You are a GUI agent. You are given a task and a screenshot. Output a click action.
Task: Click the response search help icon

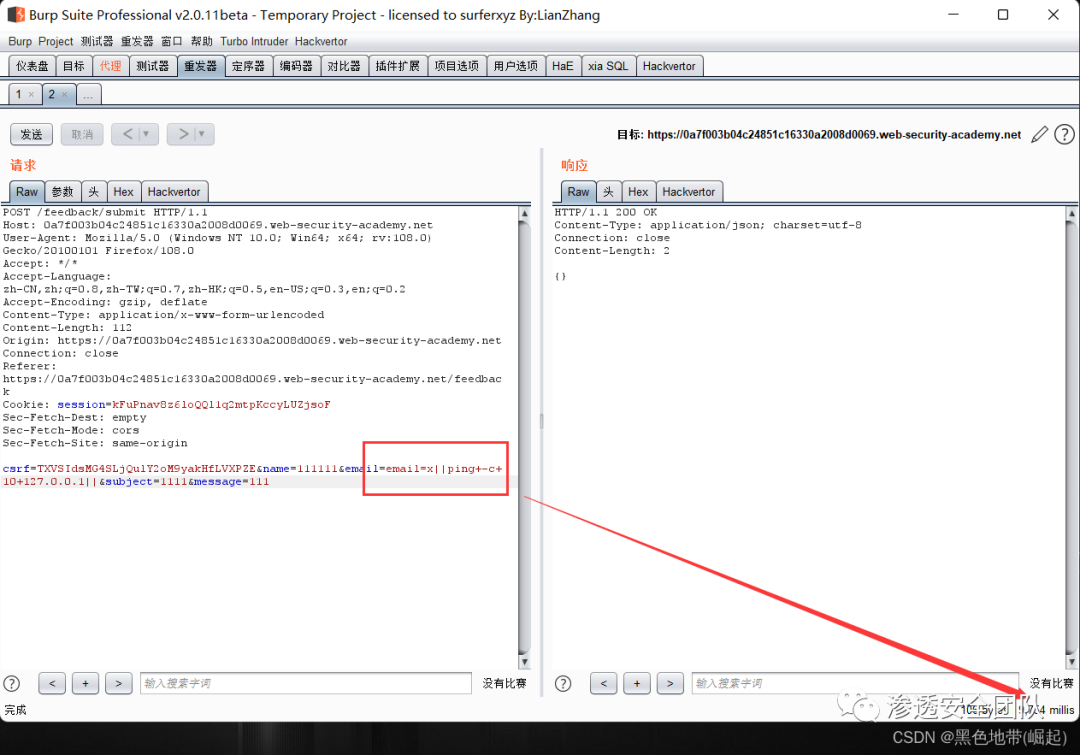tap(563, 683)
